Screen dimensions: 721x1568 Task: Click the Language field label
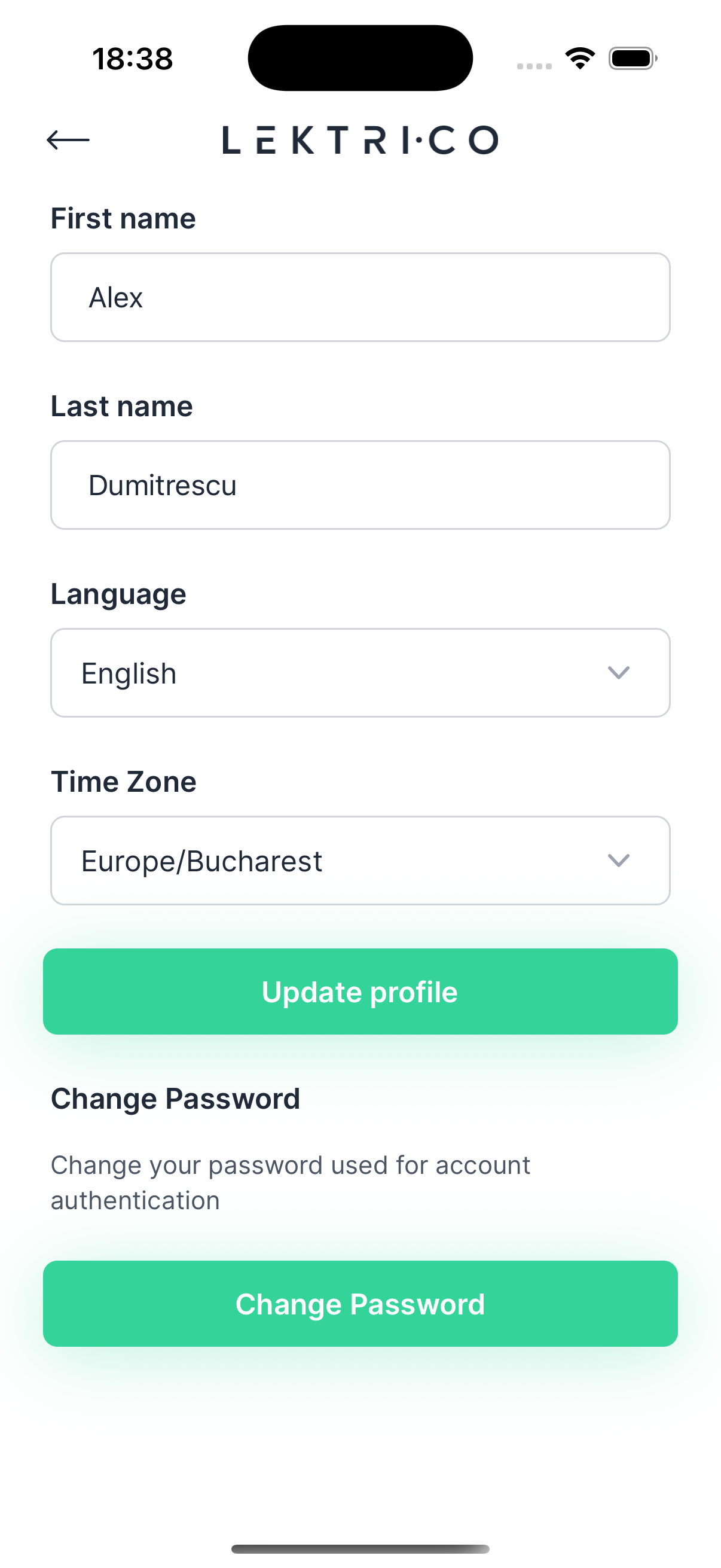(118, 594)
